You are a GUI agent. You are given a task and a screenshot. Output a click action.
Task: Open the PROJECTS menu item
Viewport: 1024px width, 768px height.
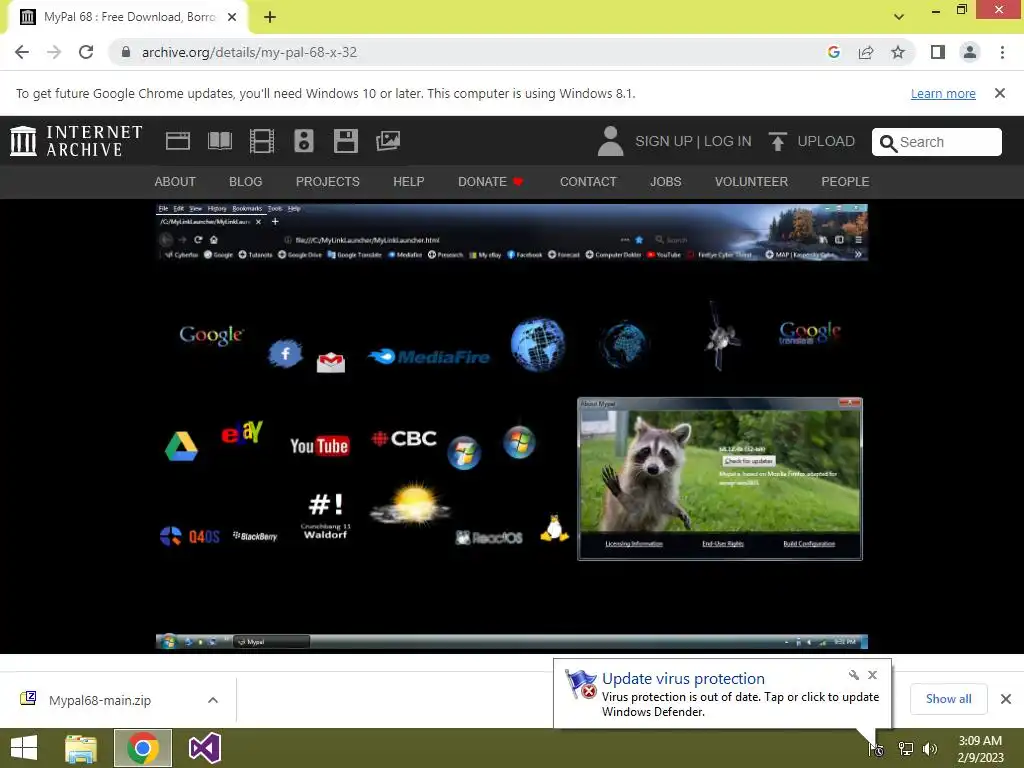[x=327, y=182]
